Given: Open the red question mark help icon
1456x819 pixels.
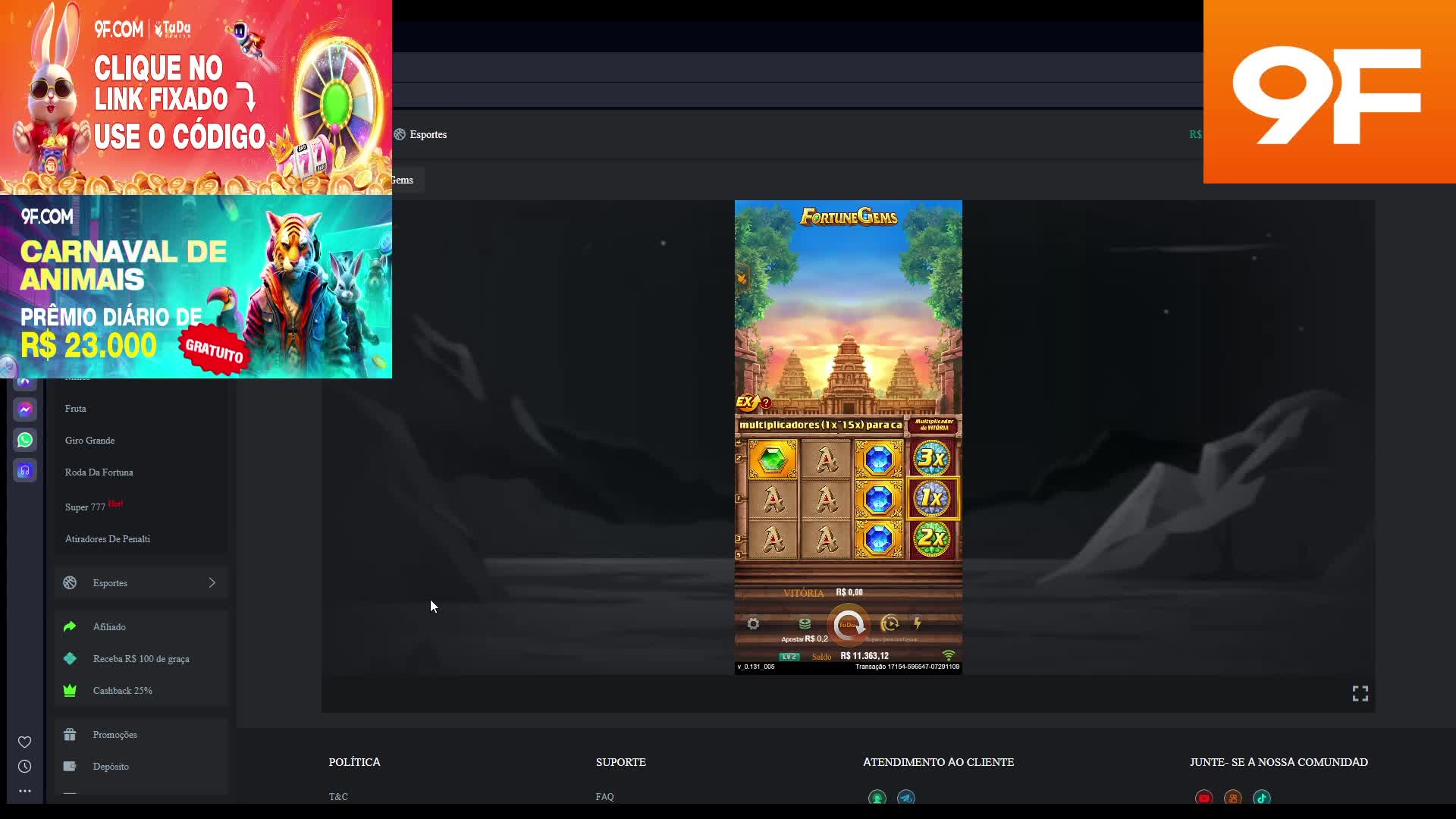Looking at the screenshot, I should 766,403.
